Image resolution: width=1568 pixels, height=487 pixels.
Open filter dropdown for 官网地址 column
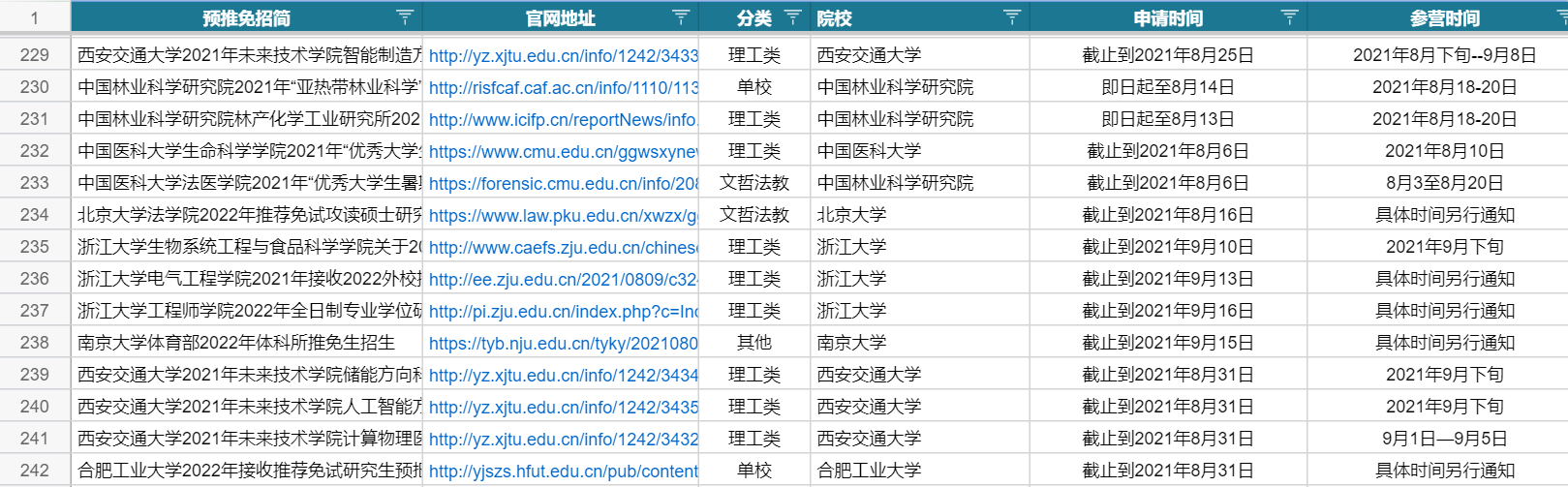pyautogui.click(x=681, y=17)
